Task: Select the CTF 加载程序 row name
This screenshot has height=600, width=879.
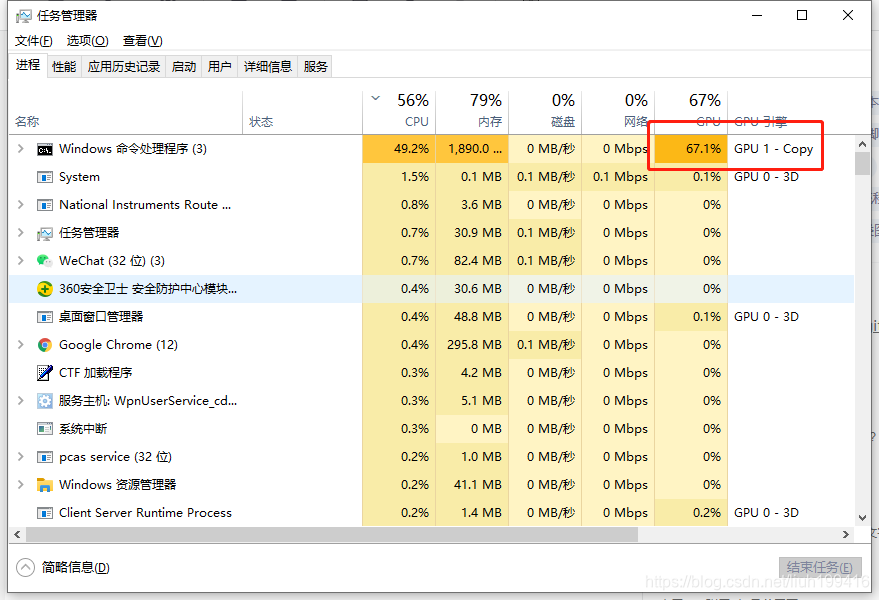Action: click(x=96, y=373)
